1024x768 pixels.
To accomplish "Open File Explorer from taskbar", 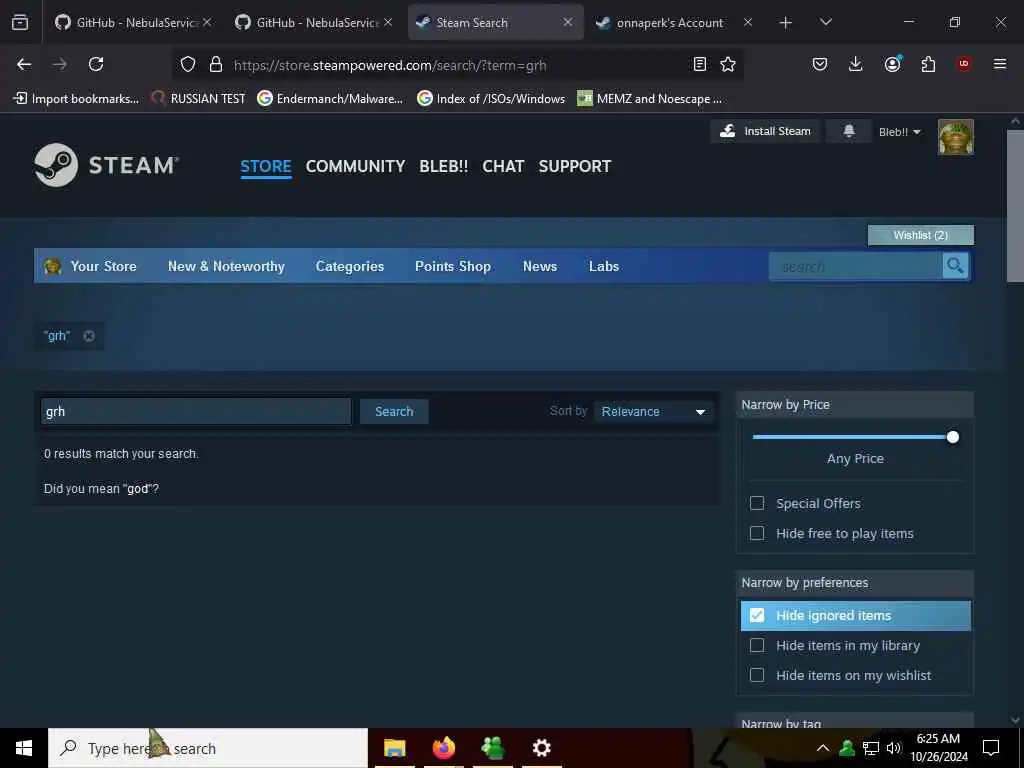I will pyautogui.click(x=394, y=748).
